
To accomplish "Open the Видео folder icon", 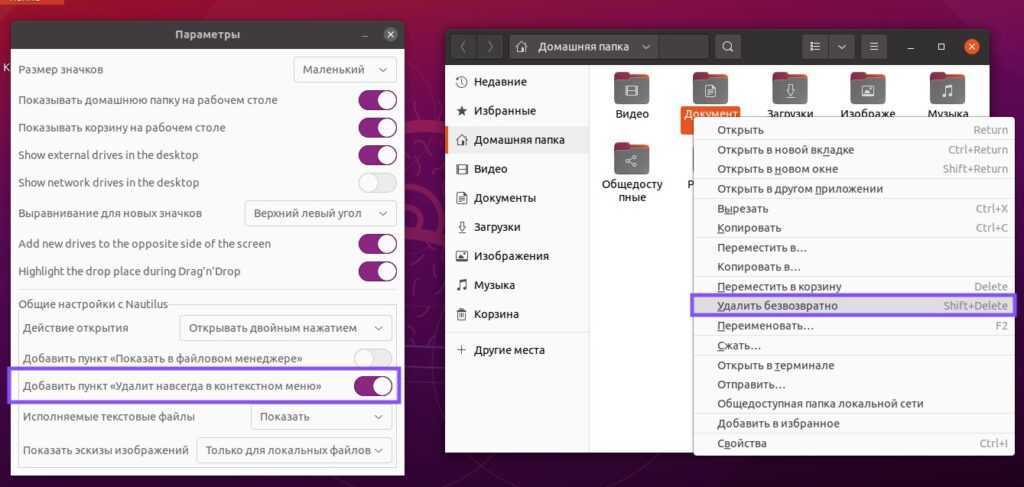I will 632,89.
